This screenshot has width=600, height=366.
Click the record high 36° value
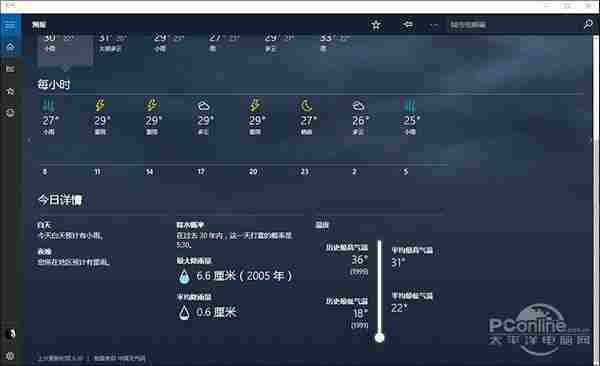(360, 260)
